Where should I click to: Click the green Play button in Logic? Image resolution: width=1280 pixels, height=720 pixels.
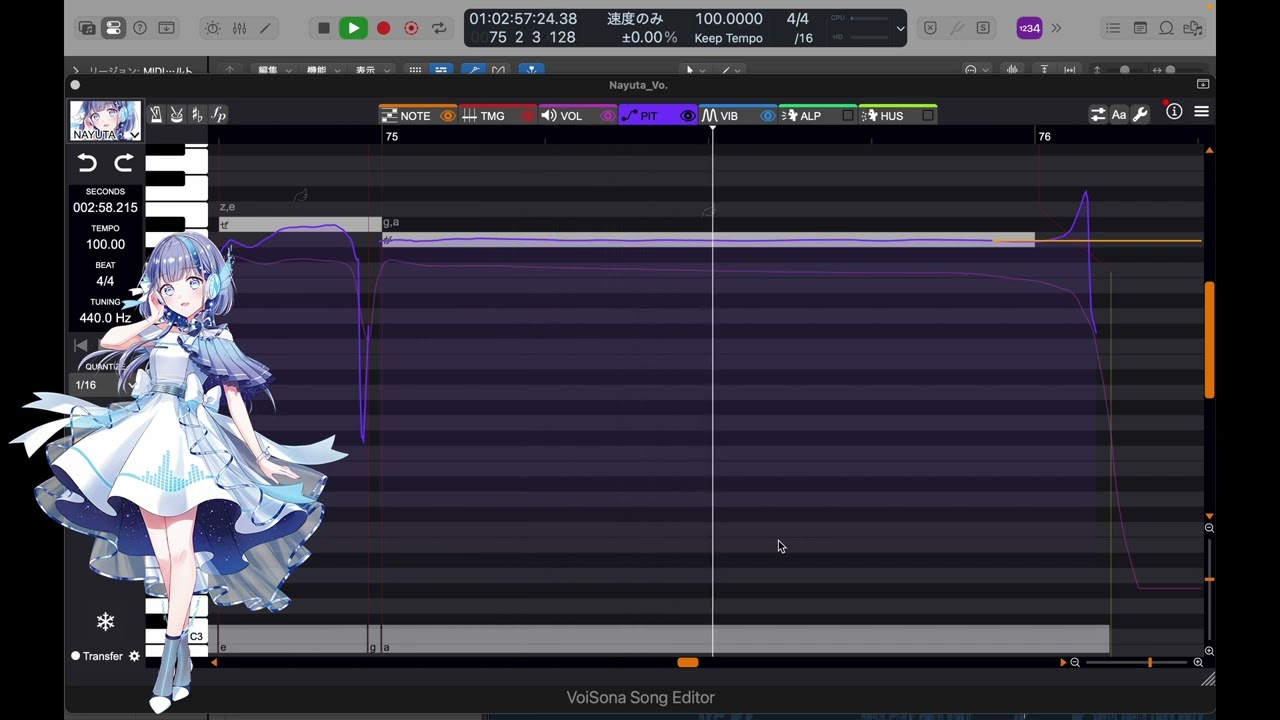pos(353,28)
